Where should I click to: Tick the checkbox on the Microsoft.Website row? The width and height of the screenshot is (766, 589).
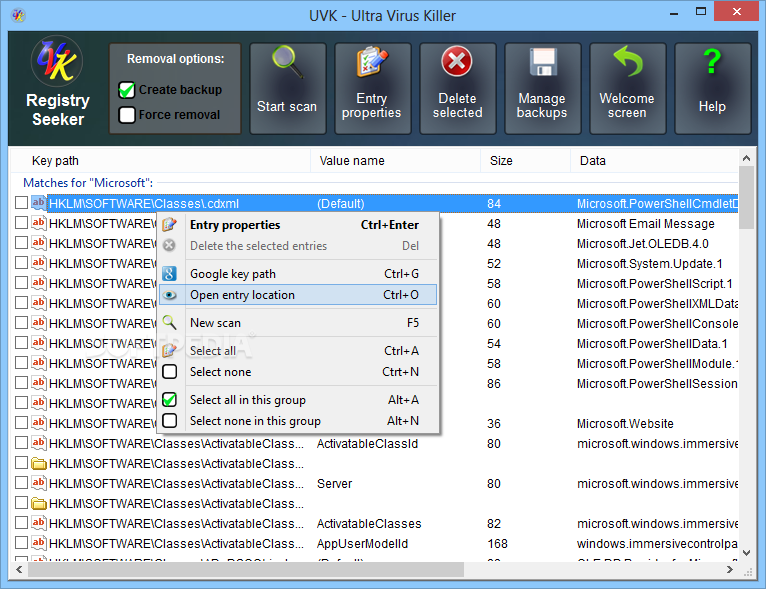pyautogui.click(x=21, y=423)
